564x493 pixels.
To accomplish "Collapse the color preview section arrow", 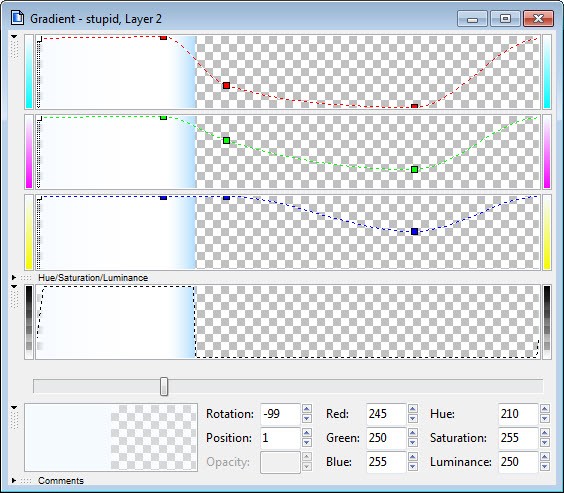I will [x=14, y=407].
